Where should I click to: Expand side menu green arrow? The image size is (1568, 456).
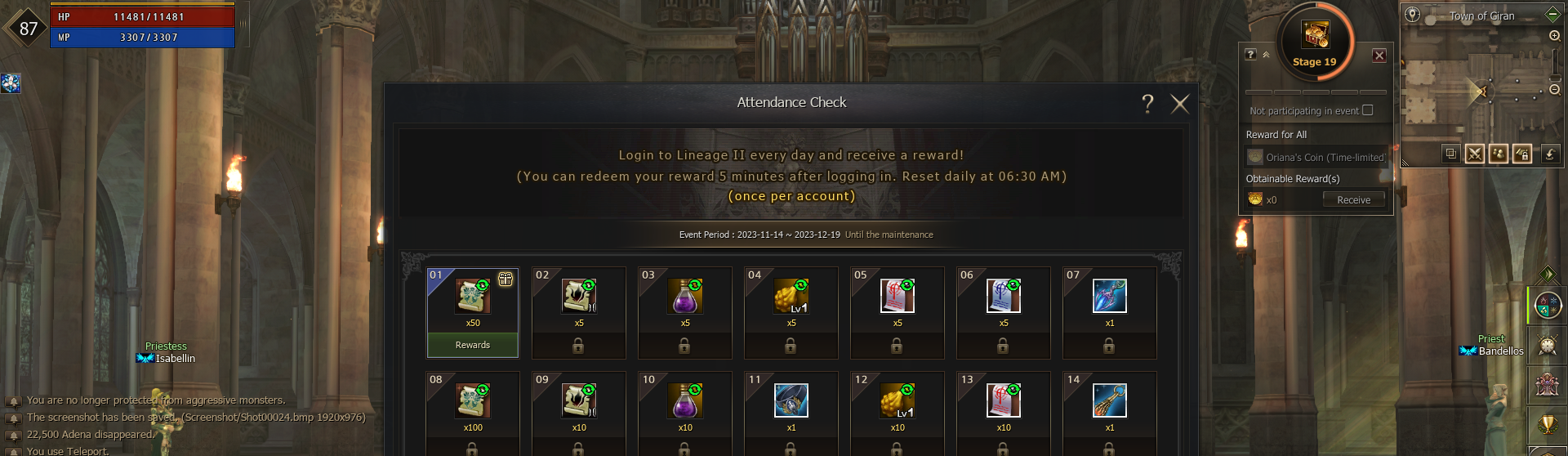1547,274
